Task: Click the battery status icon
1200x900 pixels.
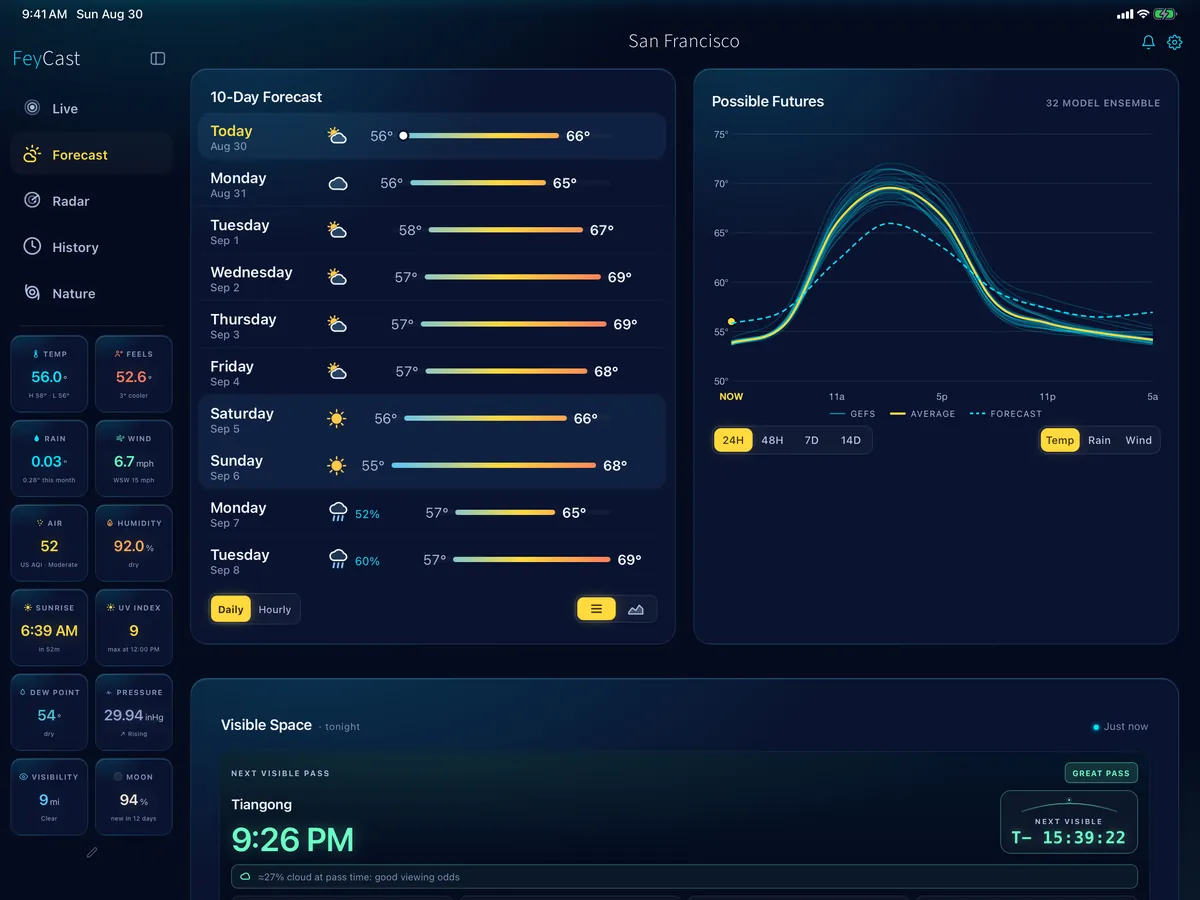Action: [x=1165, y=14]
